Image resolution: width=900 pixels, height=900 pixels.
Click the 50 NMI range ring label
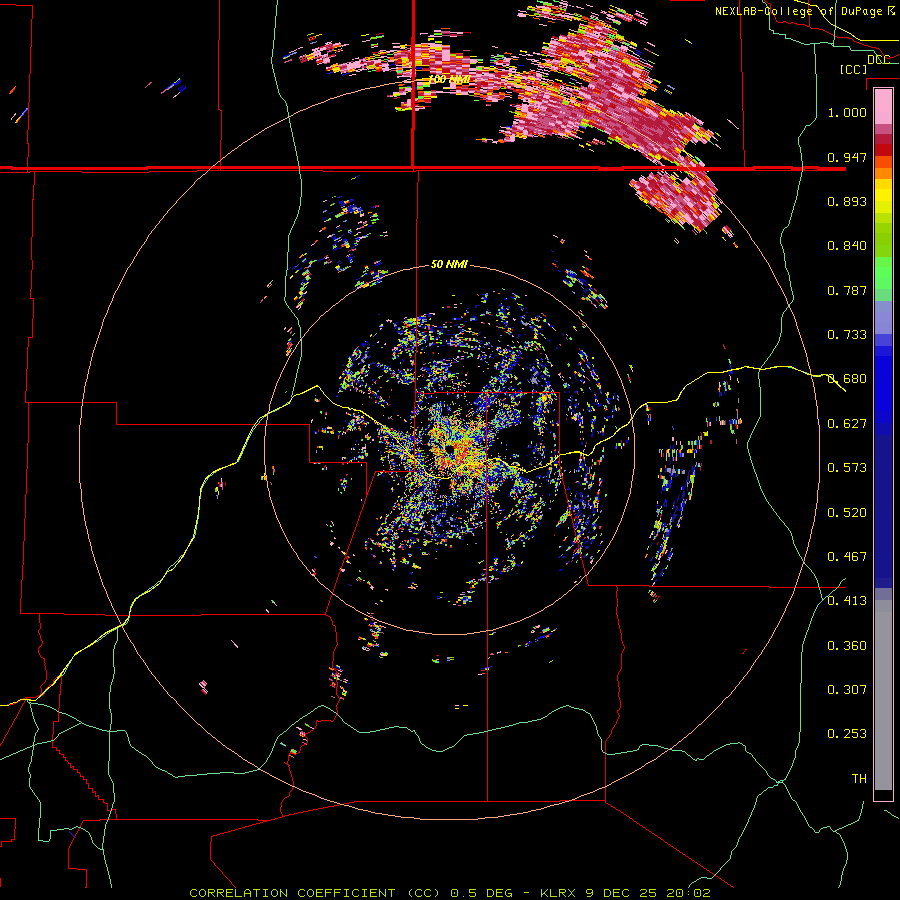pos(449,265)
